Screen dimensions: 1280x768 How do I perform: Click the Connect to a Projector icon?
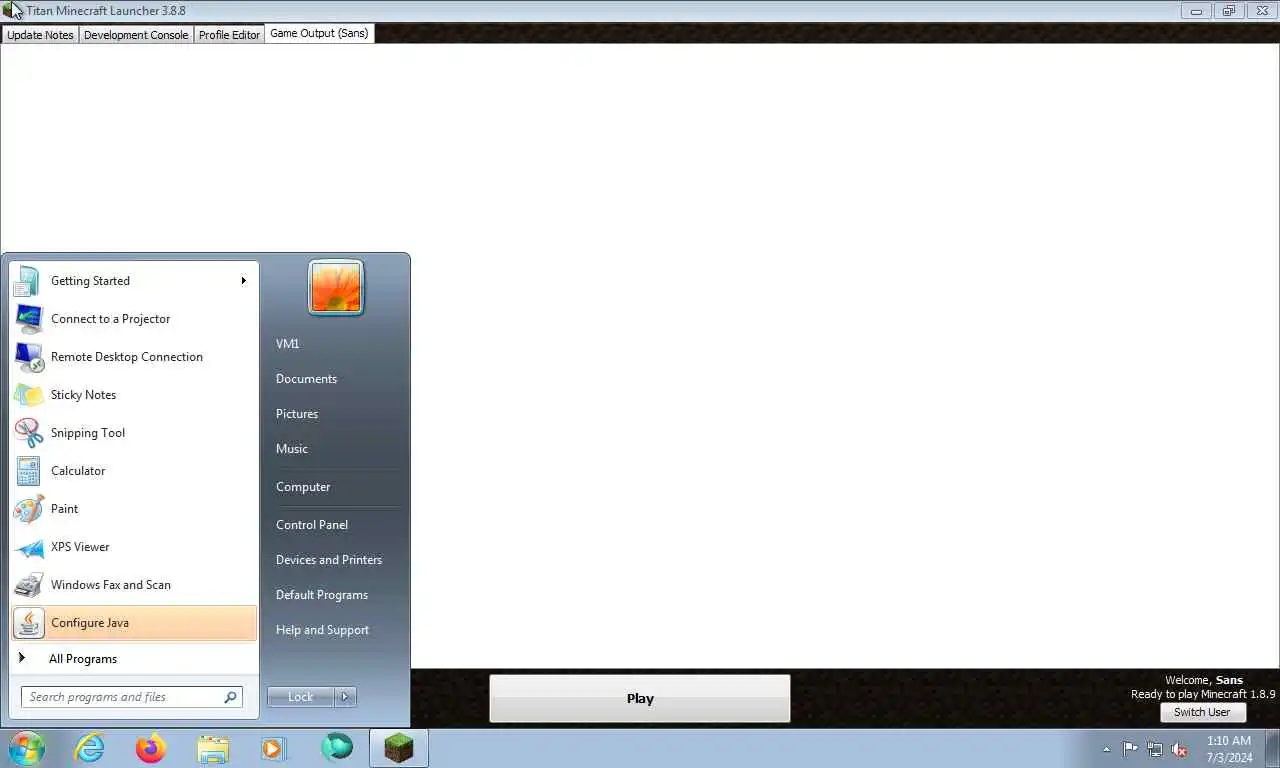click(27, 319)
